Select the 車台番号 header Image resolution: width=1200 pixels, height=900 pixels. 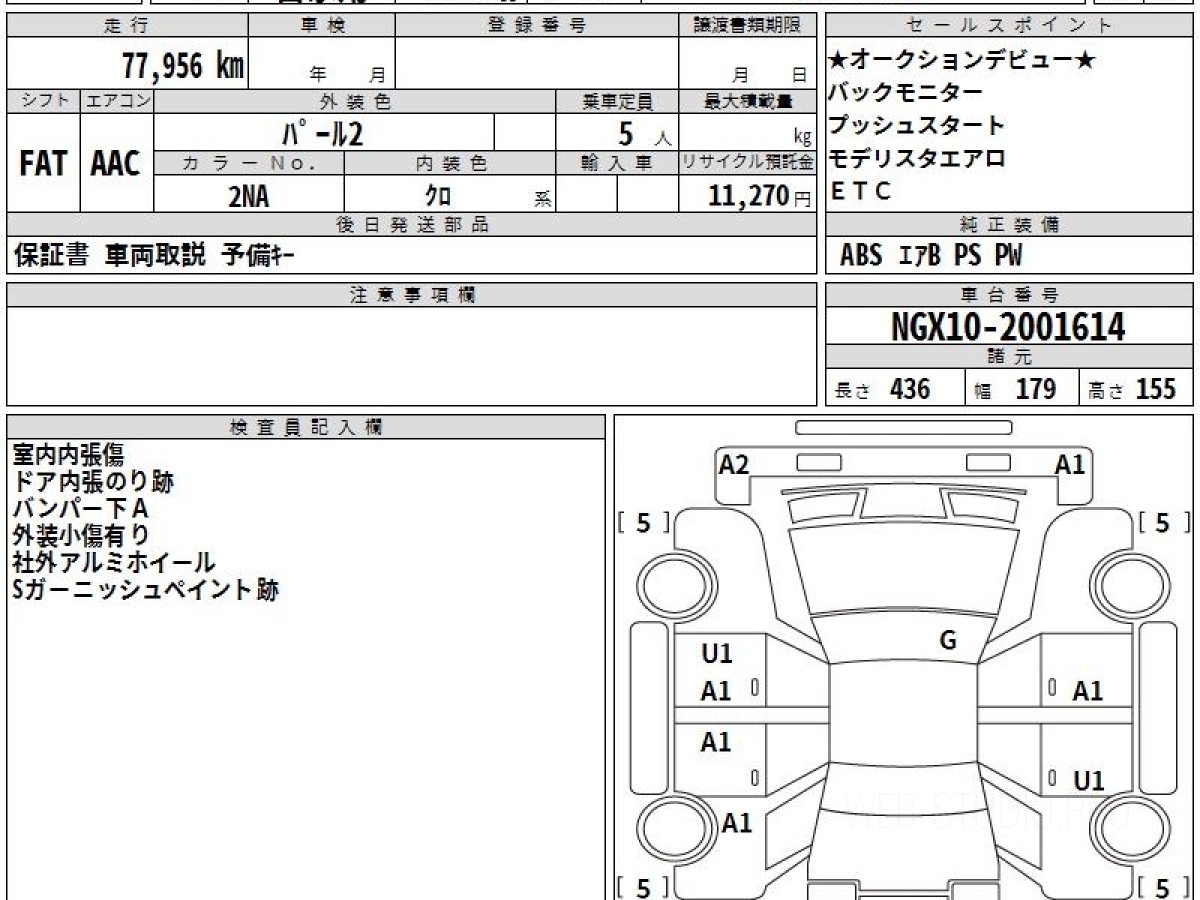pos(1010,295)
